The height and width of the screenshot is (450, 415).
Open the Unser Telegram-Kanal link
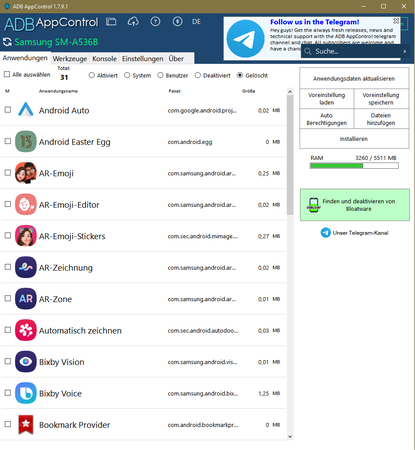pos(355,233)
